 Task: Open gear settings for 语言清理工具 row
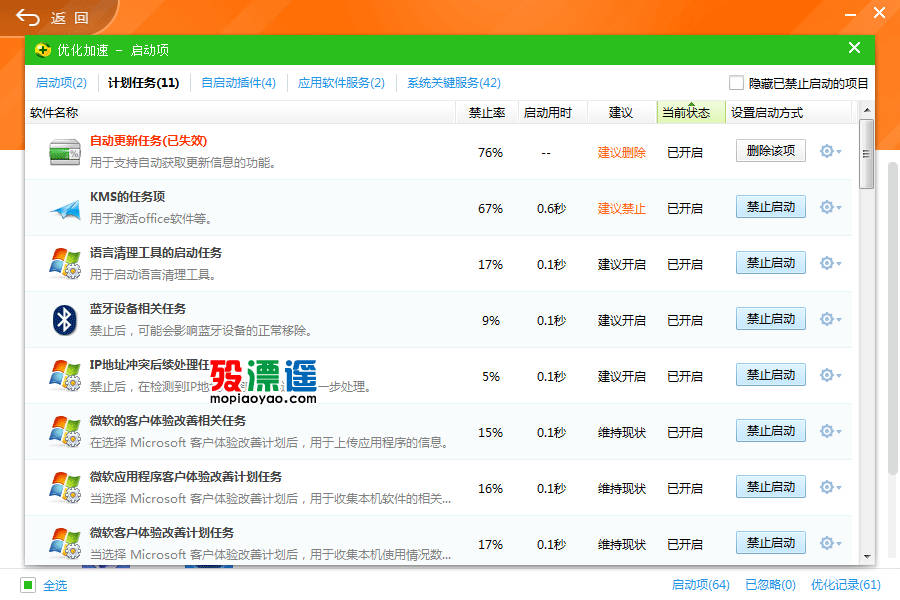pos(830,263)
